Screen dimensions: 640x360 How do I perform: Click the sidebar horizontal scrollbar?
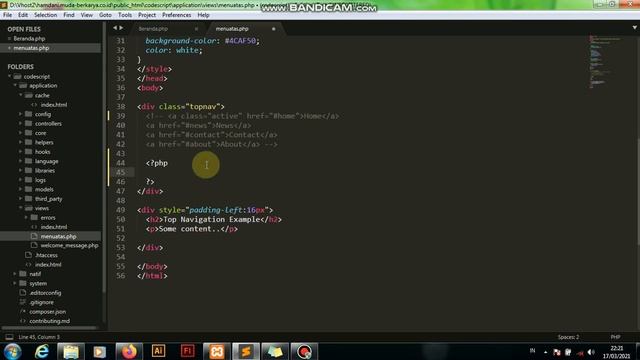[50, 328]
